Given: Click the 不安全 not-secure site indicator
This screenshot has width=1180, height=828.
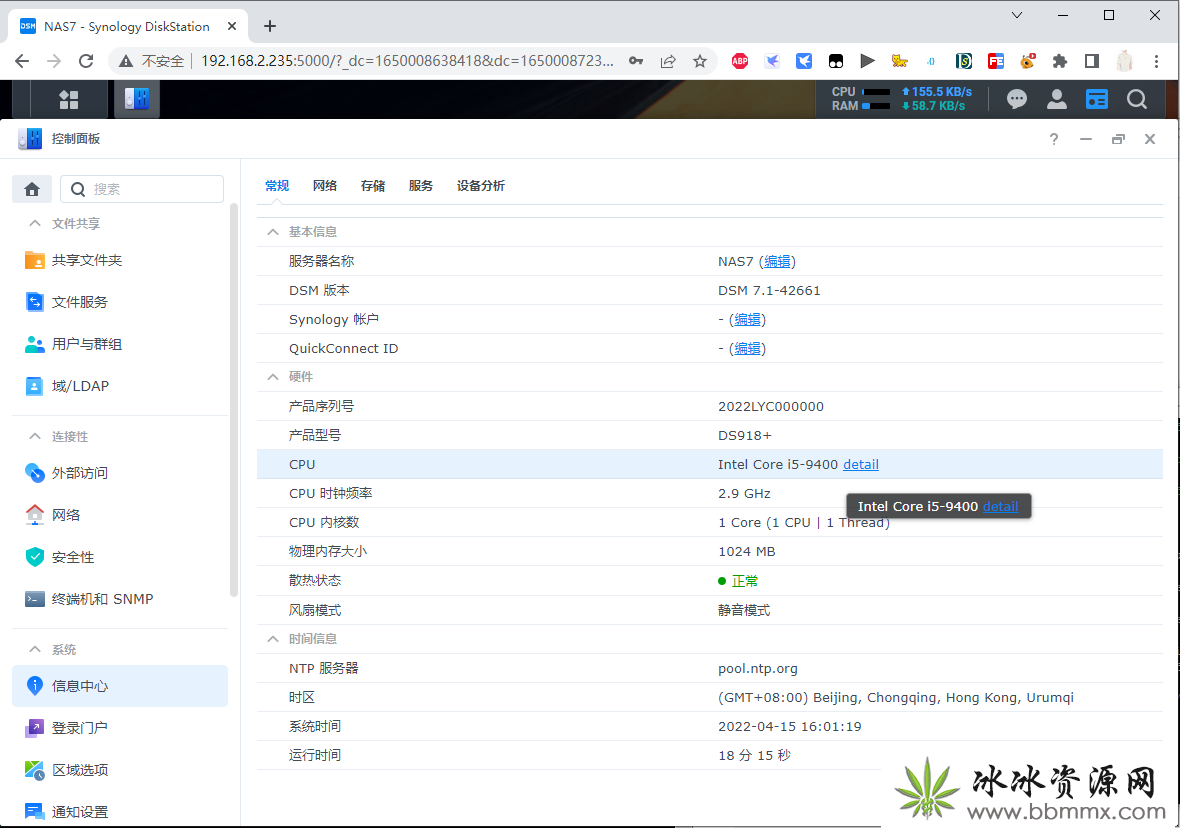Looking at the screenshot, I should click(x=151, y=61).
